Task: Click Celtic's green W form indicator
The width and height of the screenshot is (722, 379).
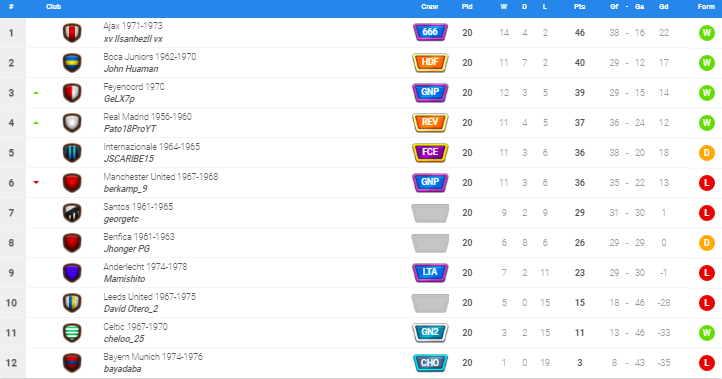Action: coord(706,332)
